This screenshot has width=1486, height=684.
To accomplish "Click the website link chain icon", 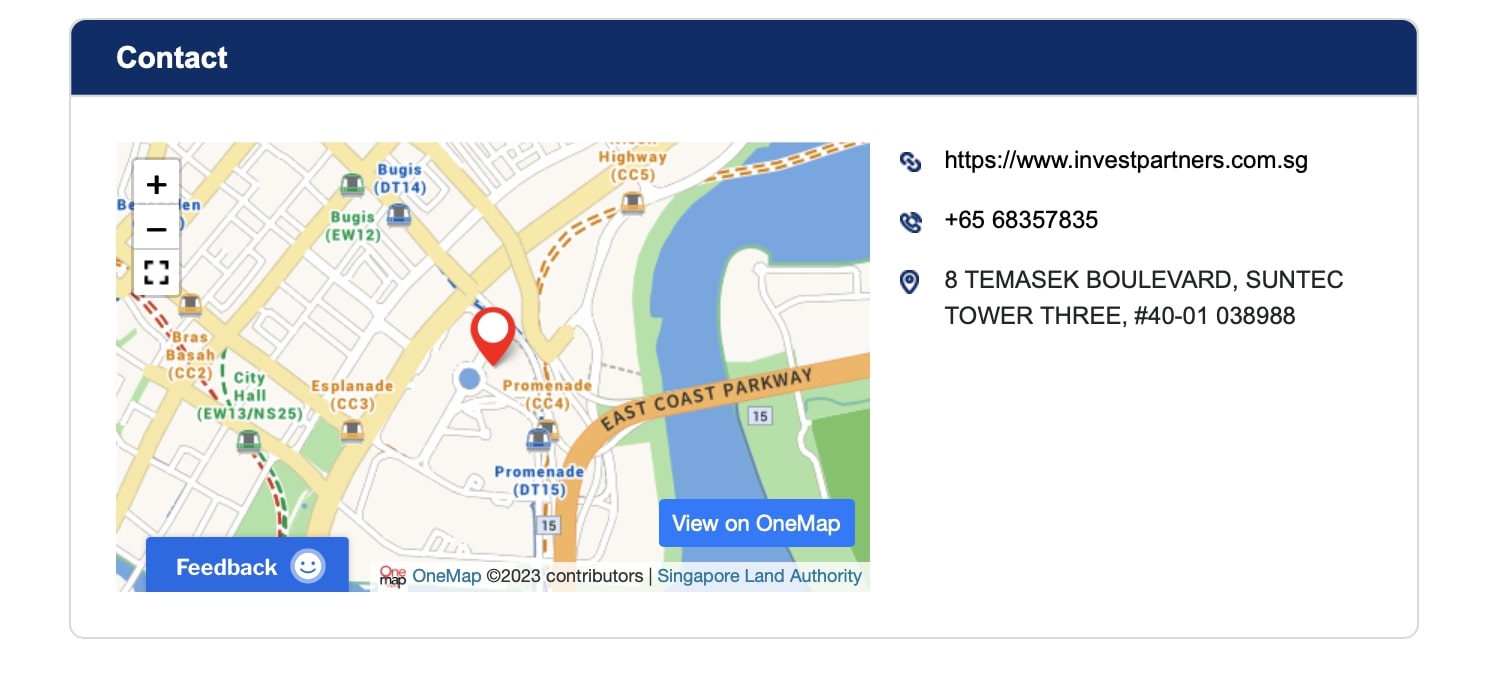I will coord(910,161).
